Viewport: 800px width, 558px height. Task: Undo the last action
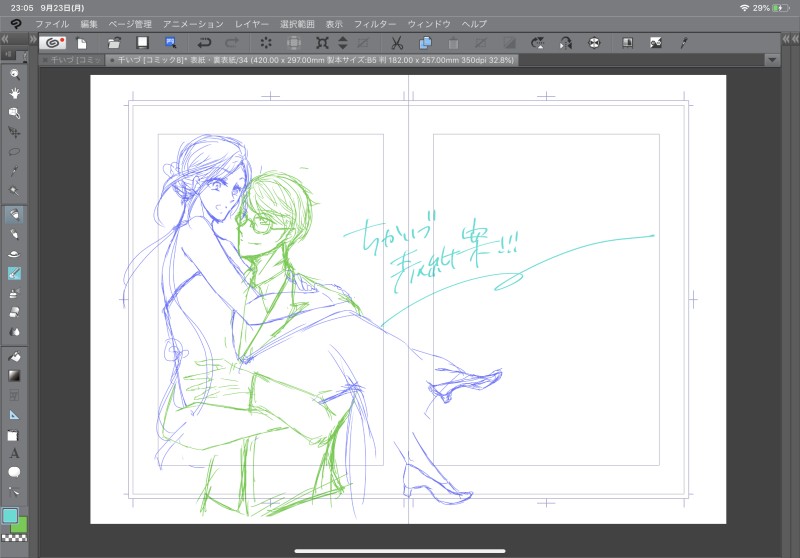[204, 43]
